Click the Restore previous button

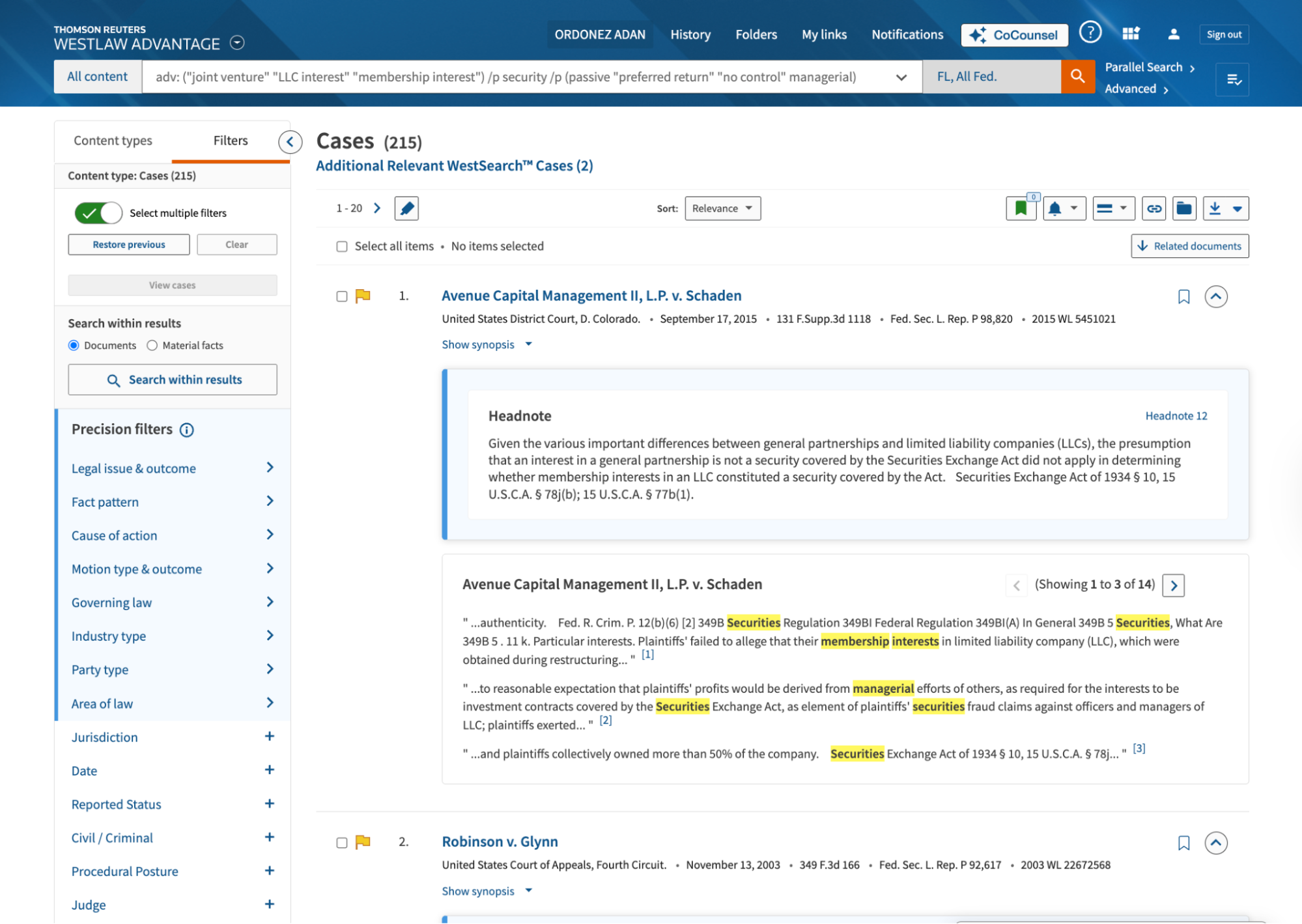click(129, 245)
